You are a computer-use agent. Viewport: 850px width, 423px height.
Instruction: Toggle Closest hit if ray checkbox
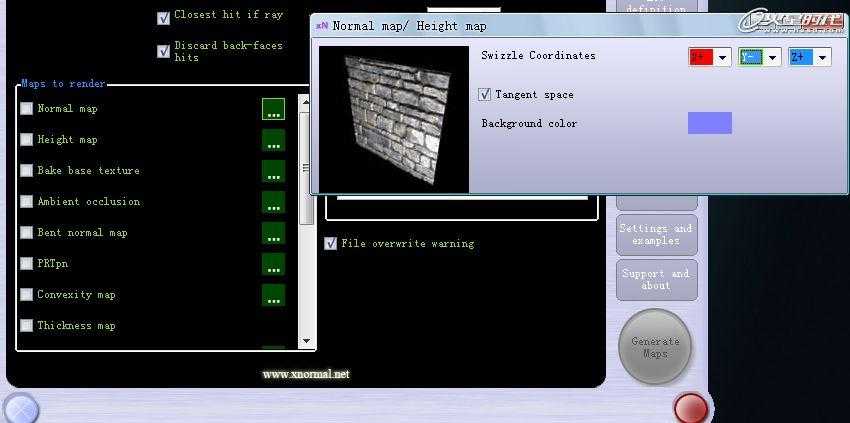(x=163, y=18)
